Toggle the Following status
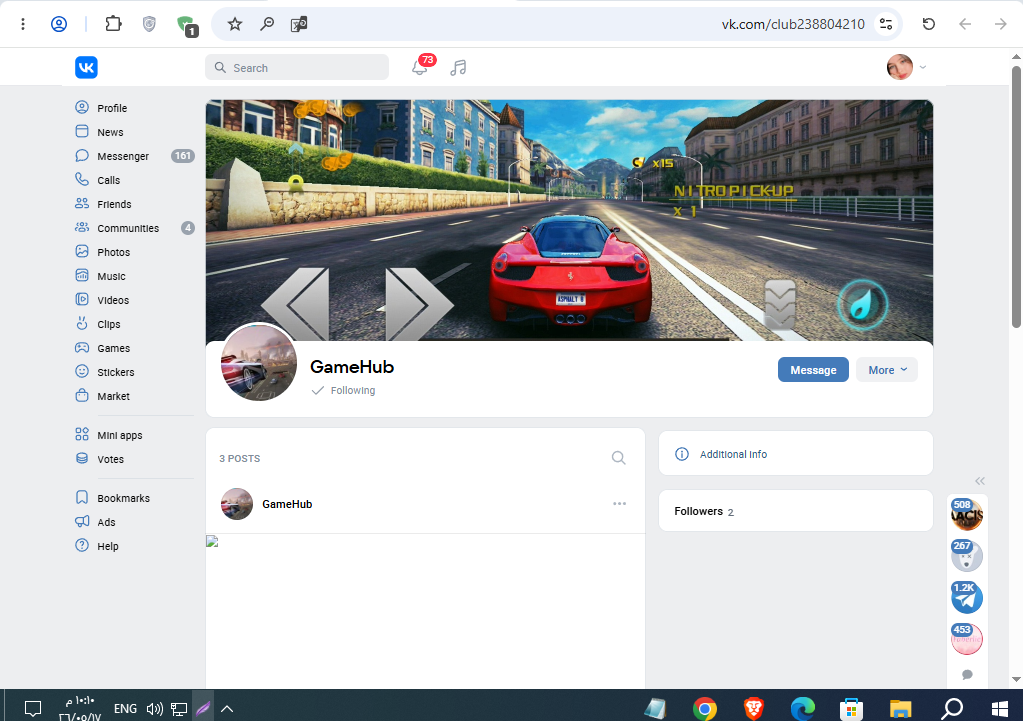Viewport: 1023px width, 721px height. [x=344, y=390]
